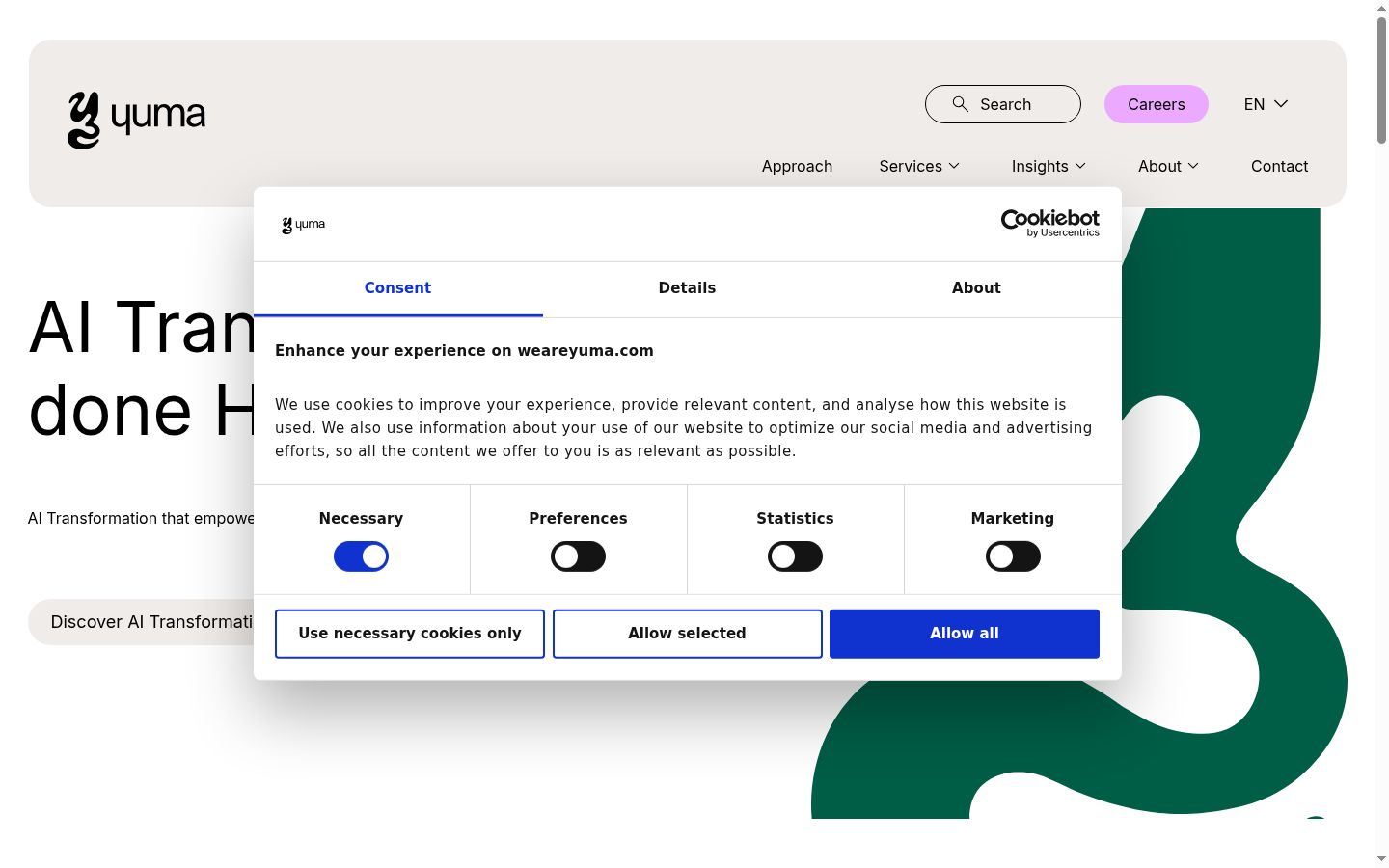The height and width of the screenshot is (868, 1389).
Task: Click the Marketing label text
Action: (x=1013, y=519)
